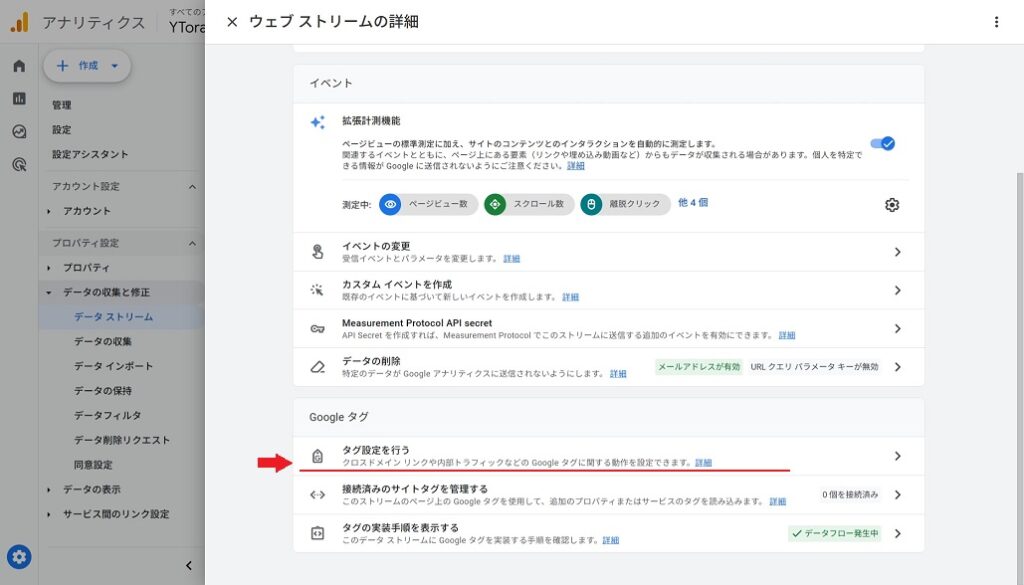The width and height of the screenshot is (1024, 585).
Task: Open 詳細 link in Measurement Protocol row
Action: pyautogui.click(x=786, y=336)
